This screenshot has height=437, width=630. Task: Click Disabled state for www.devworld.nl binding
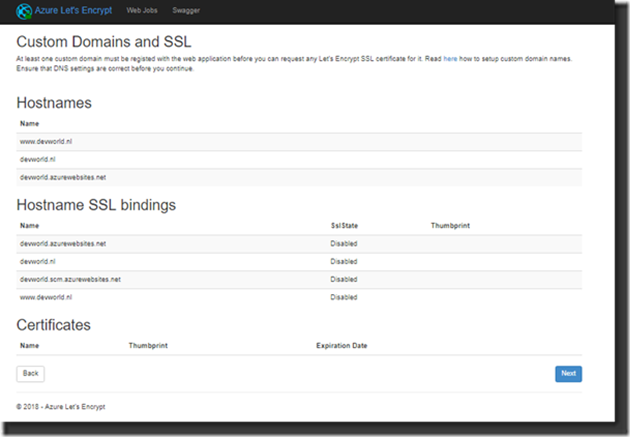coord(344,297)
